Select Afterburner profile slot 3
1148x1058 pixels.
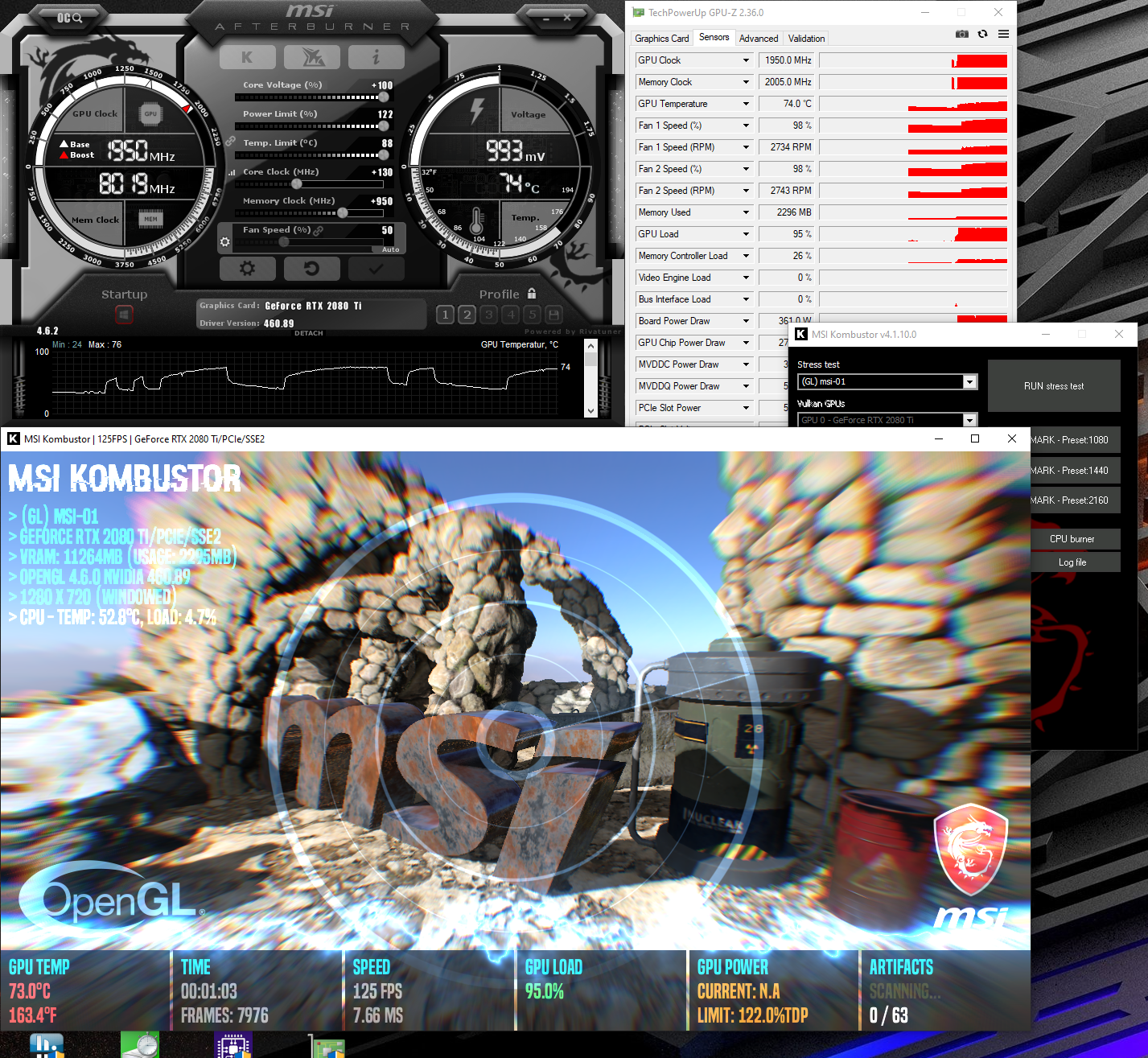pyautogui.click(x=488, y=315)
